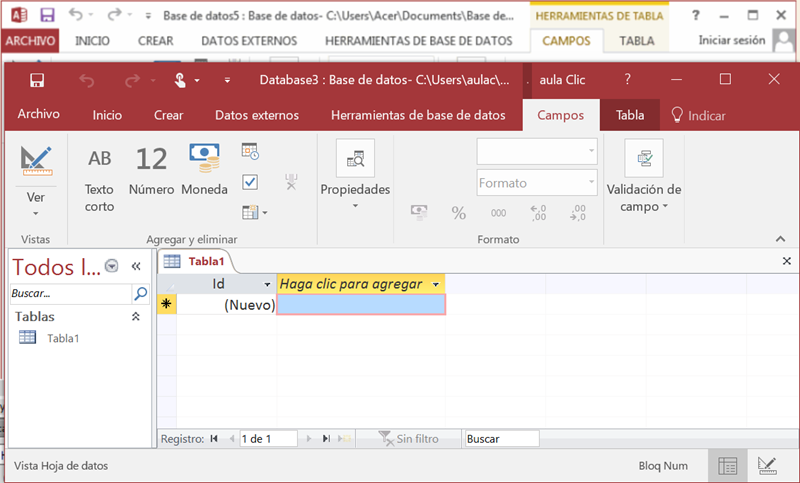Click the Ver design view icon
This screenshot has width=800, height=483.
tap(36, 161)
